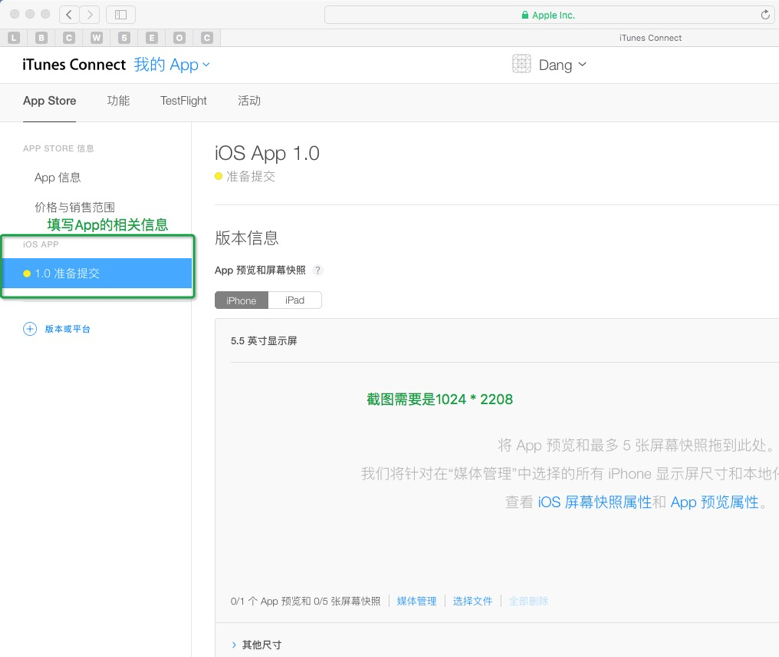Screen dimensions: 779x657
Task: Select the iPhone segment button
Action: point(241,300)
